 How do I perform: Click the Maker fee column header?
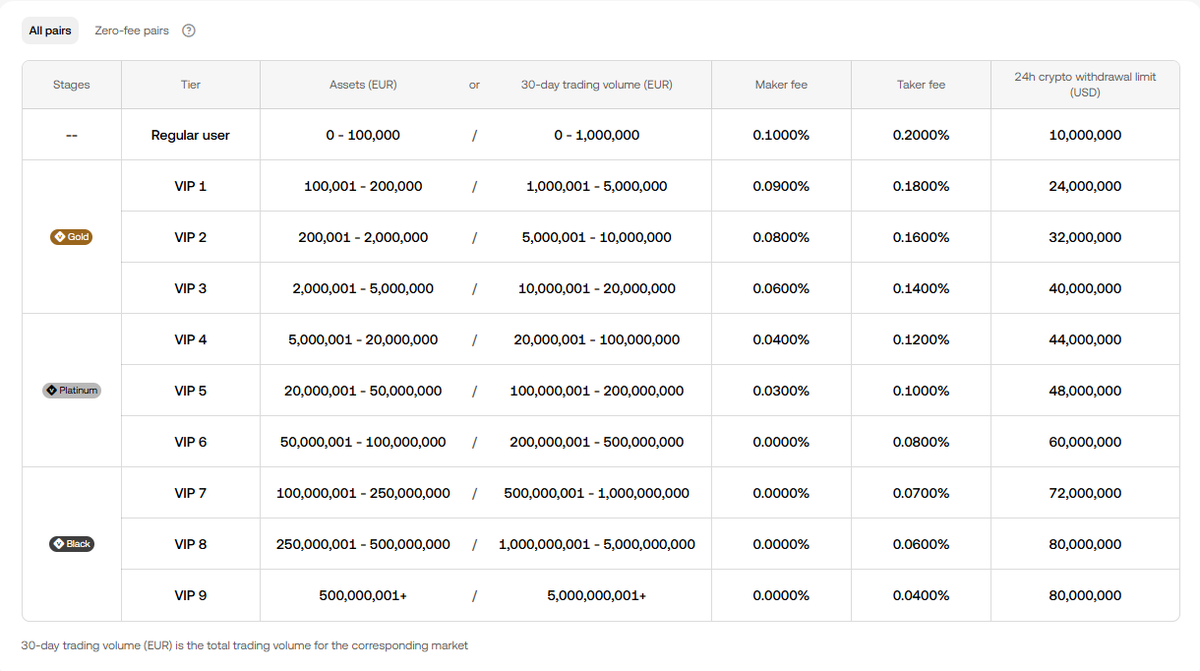pos(781,85)
